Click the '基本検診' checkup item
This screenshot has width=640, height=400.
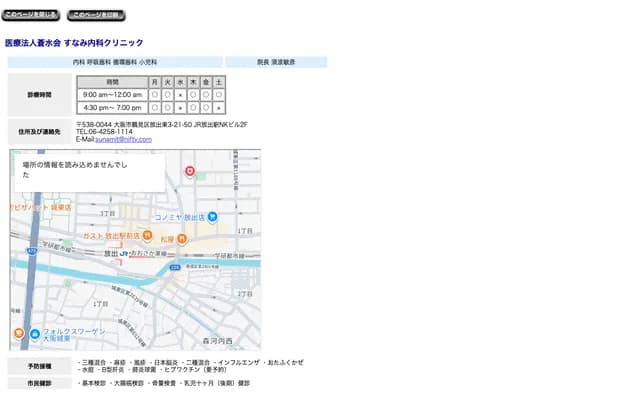pos(94,383)
